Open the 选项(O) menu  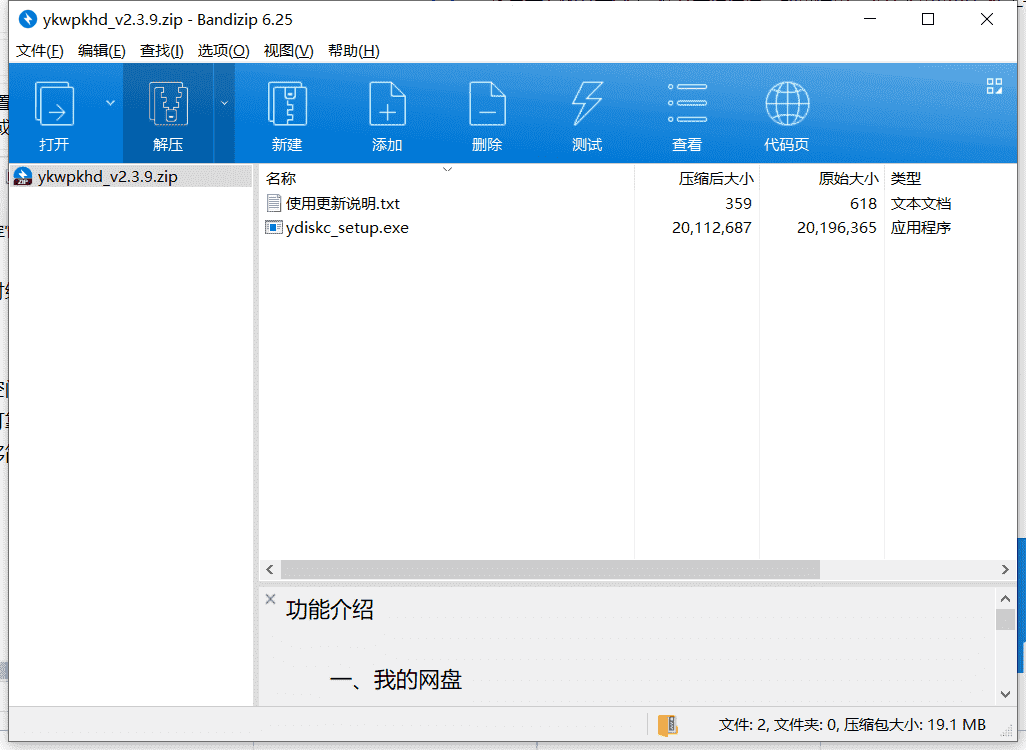[223, 51]
